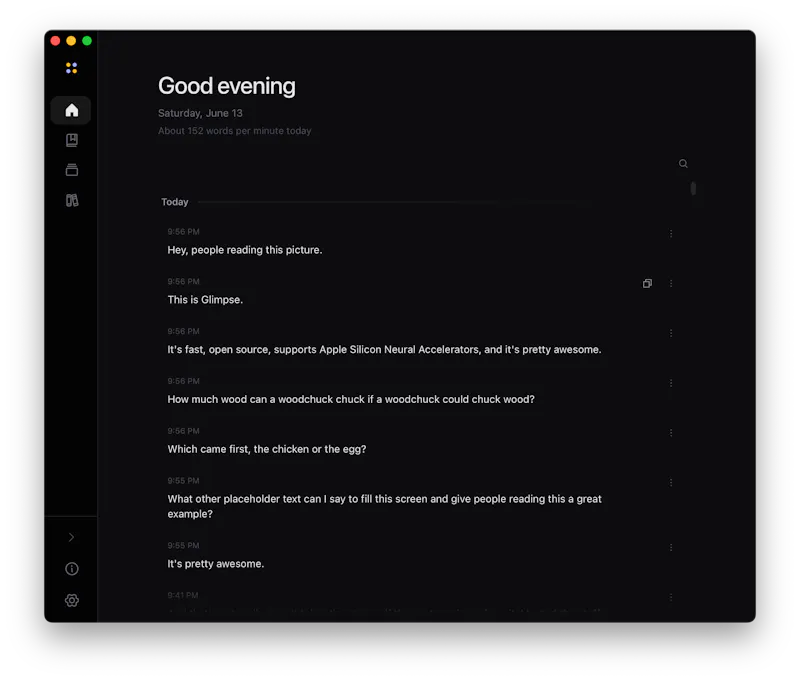
Task: Click the 'Good evening' heading
Action: click(227, 86)
